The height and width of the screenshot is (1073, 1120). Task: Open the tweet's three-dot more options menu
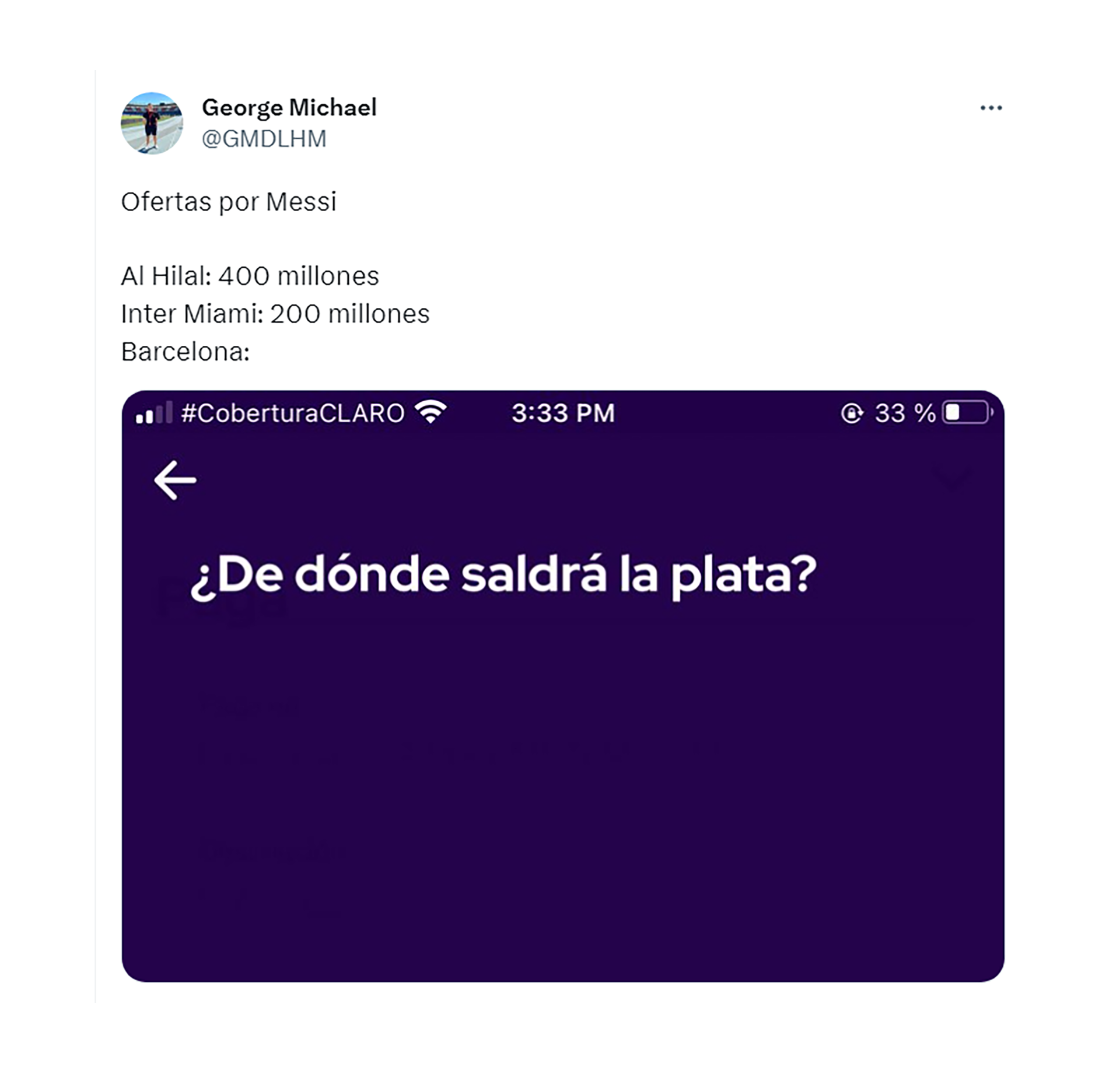click(x=991, y=108)
